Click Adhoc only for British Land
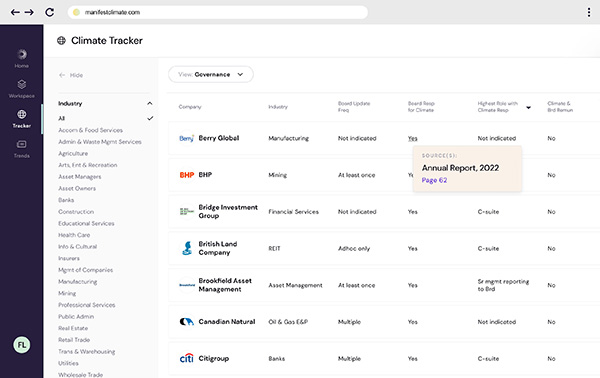This screenshot has width=600, height=378. pyautogui.click(x=354, y=248)
